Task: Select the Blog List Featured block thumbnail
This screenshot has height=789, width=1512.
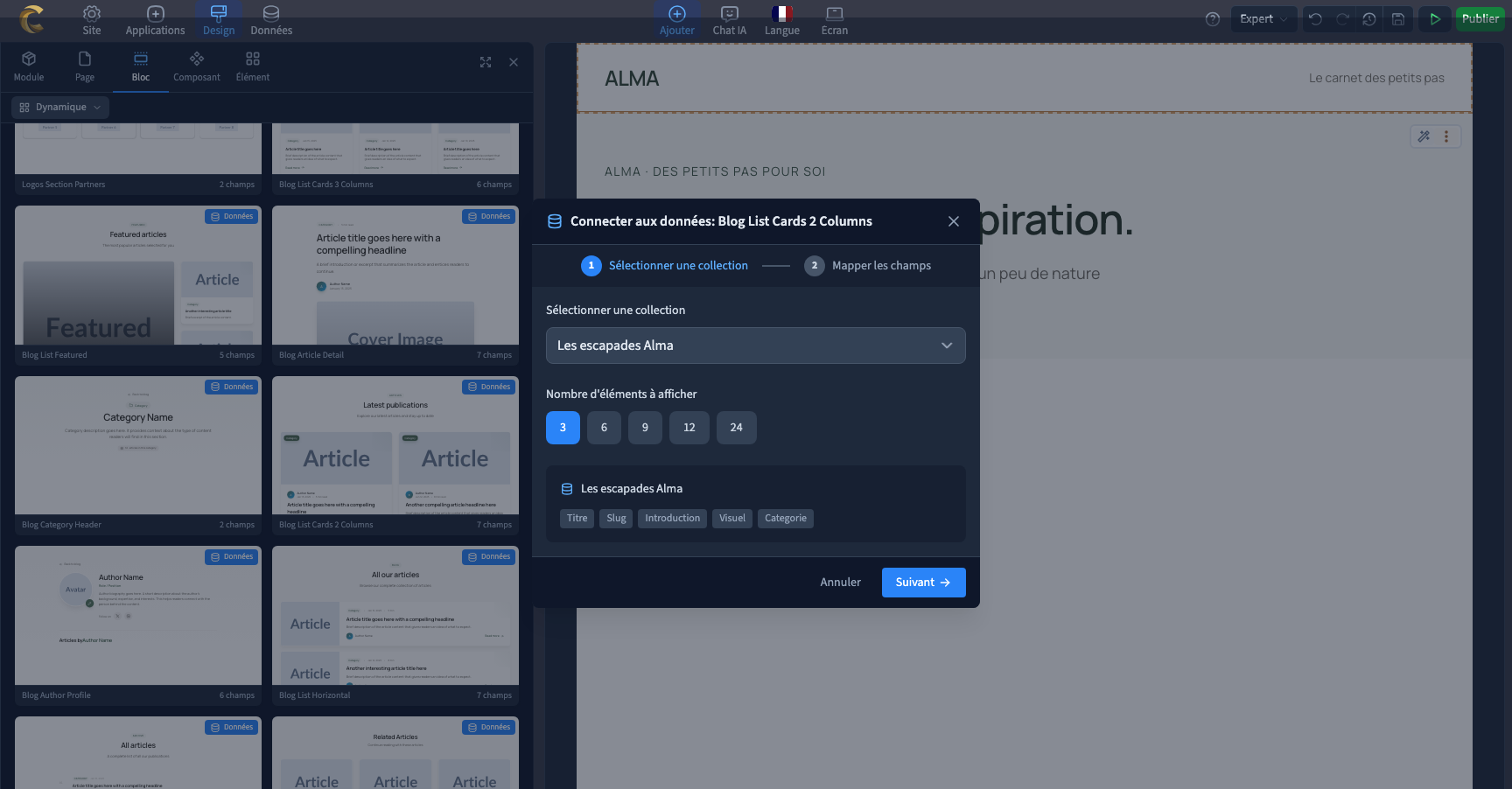Action: [x=138, y=276]
